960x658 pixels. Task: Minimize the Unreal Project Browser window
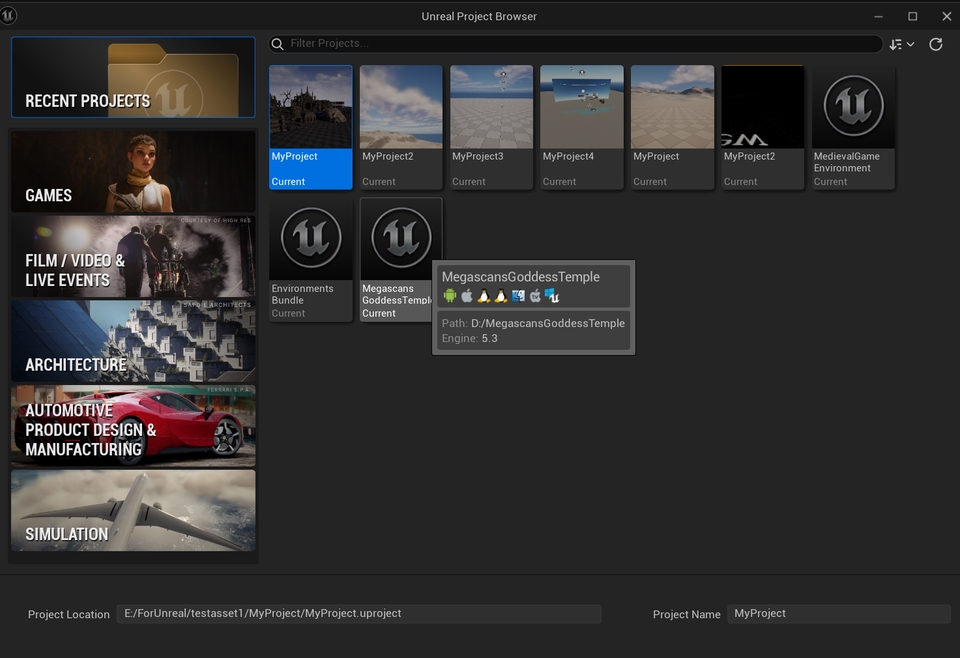pyautogui.click(x=878, y=17)
